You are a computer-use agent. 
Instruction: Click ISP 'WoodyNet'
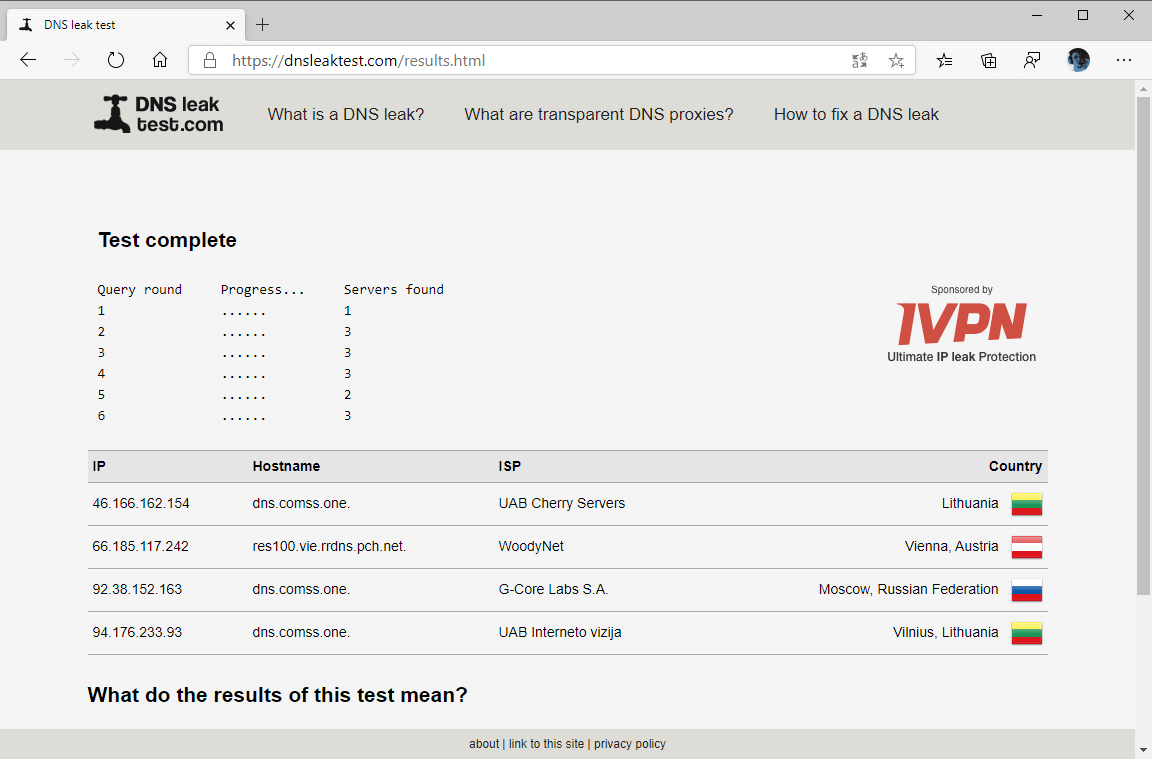click(531, 546)
